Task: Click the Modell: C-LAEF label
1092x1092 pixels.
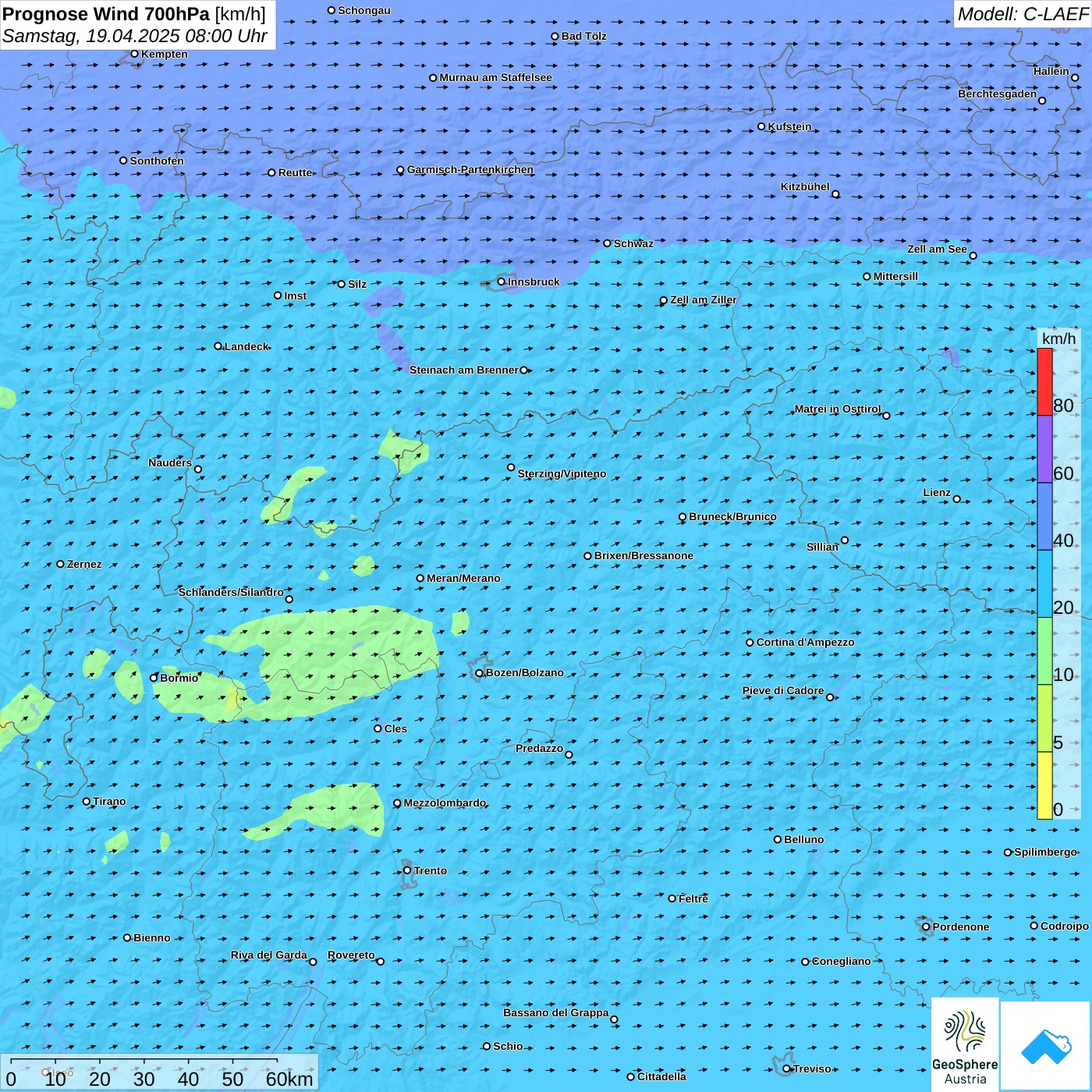Action: (x=1023, y=13)
